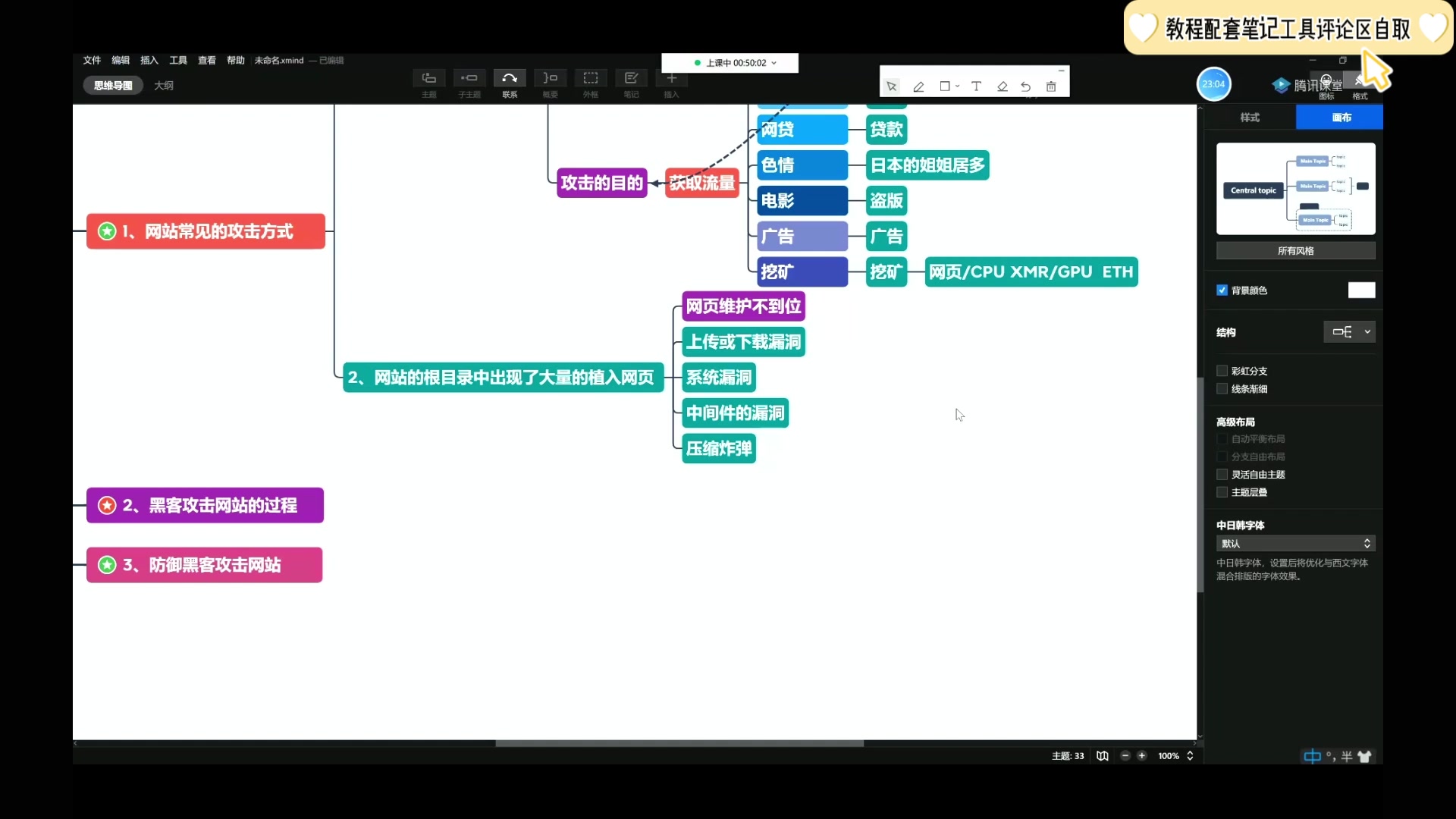Image resolution: width=1456 pixels, height=819 pixels.
Task: Click the undo annotation arrow
Action: click(1026, 86)
